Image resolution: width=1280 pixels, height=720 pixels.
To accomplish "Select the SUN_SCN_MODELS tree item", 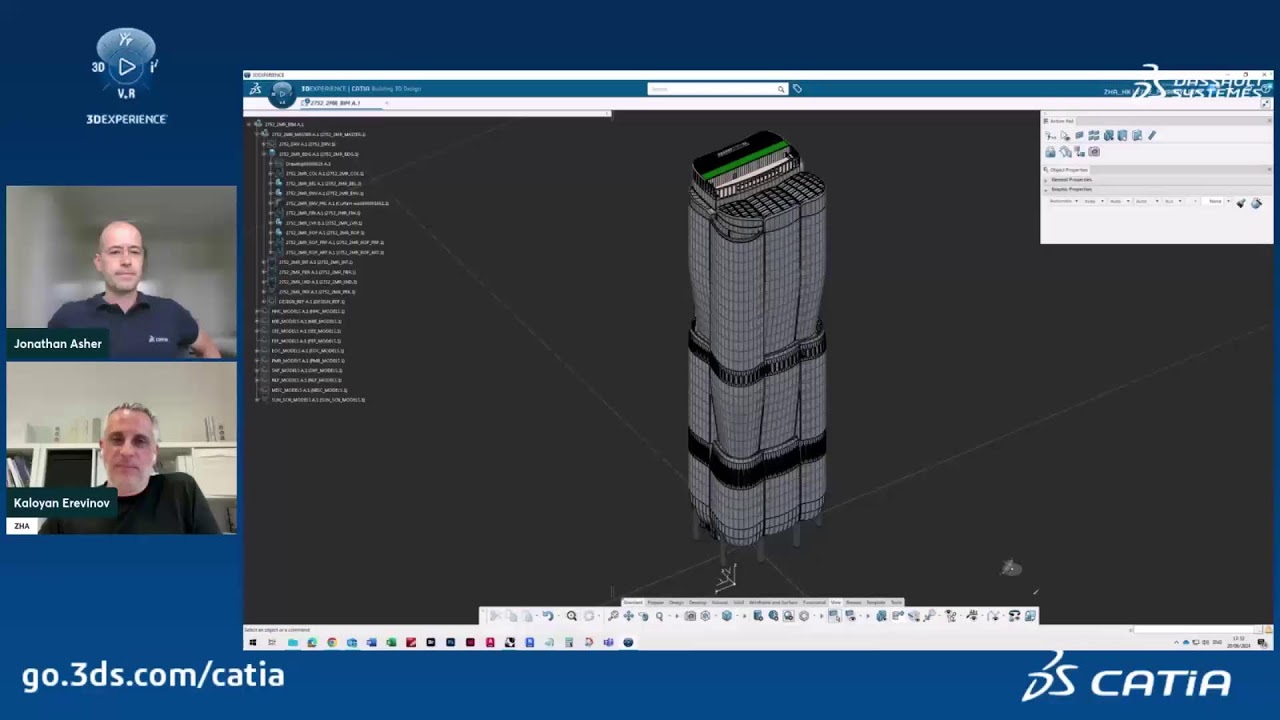I will click(x=318, y=400).
